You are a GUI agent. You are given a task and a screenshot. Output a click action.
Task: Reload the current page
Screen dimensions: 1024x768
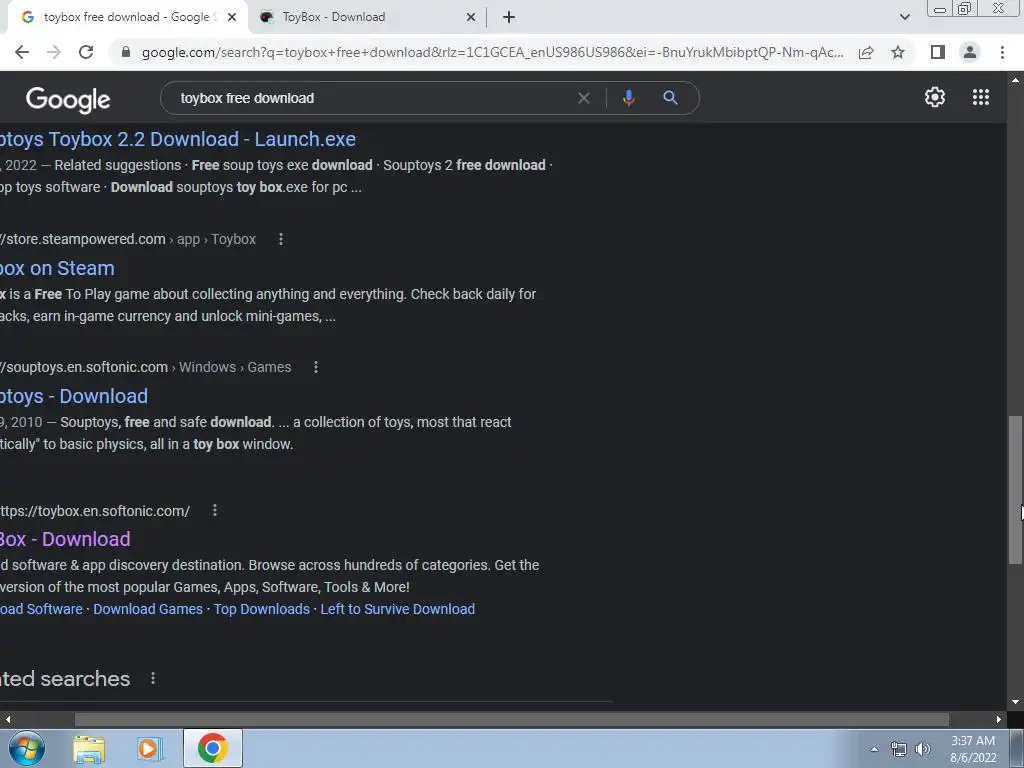pyautogui.click(x=86, y=52)
